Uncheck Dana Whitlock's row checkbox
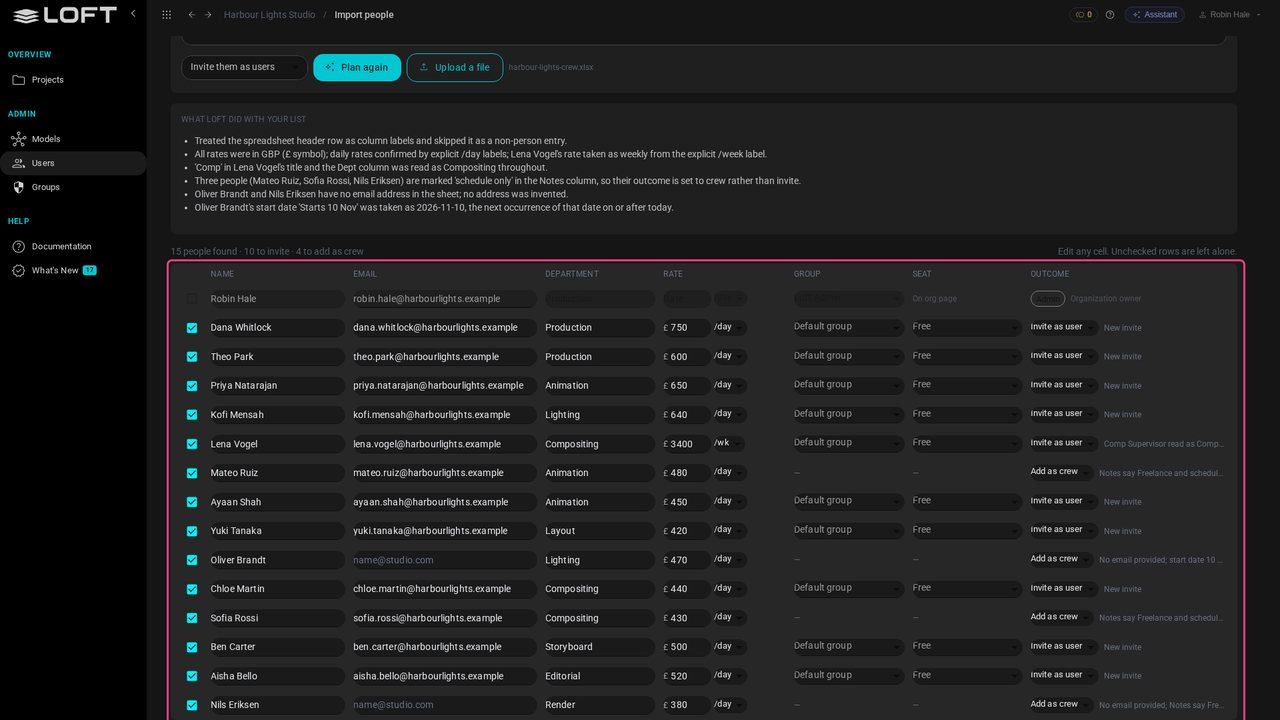 [192, 328]
